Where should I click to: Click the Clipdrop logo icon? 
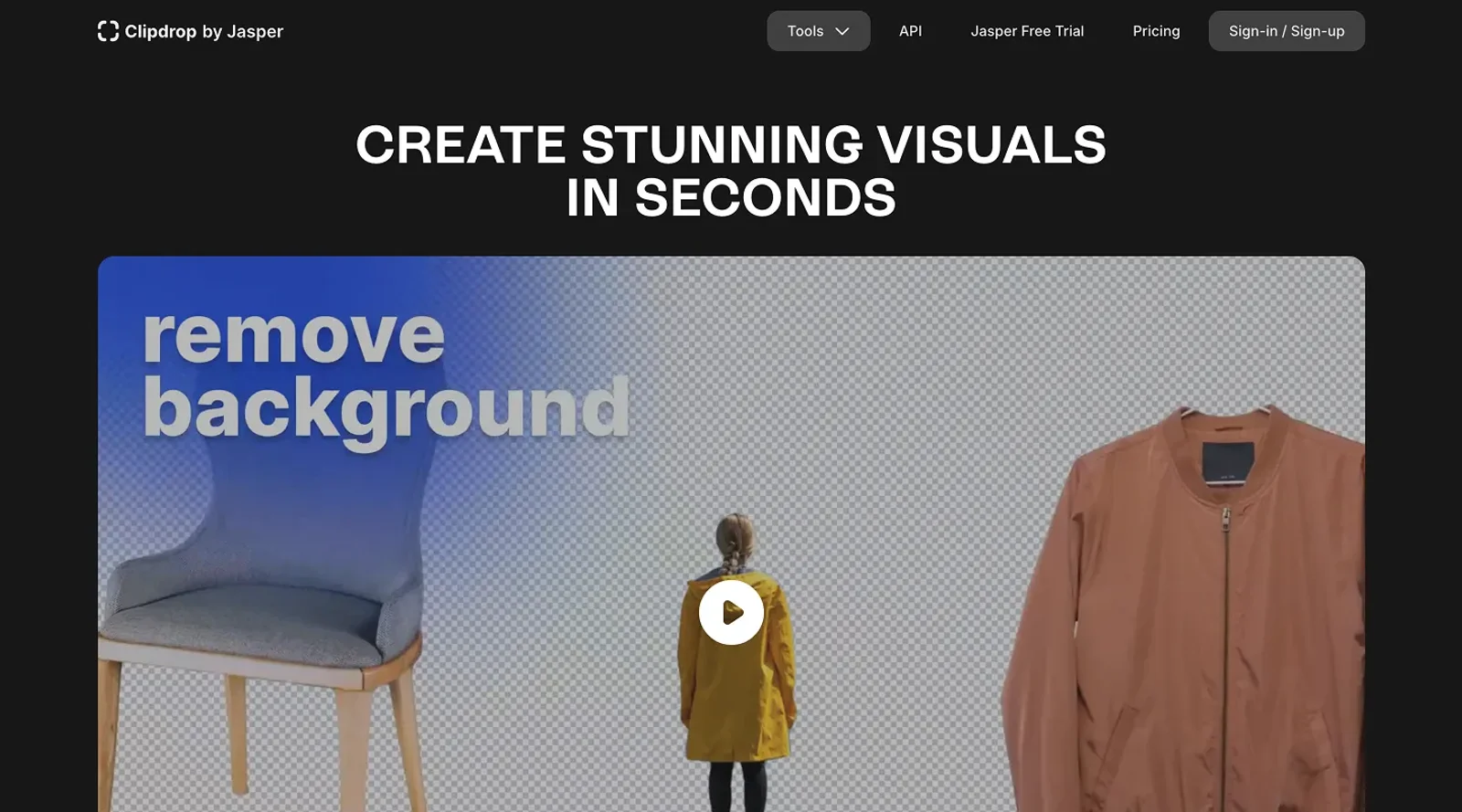[x=108, y=31]
